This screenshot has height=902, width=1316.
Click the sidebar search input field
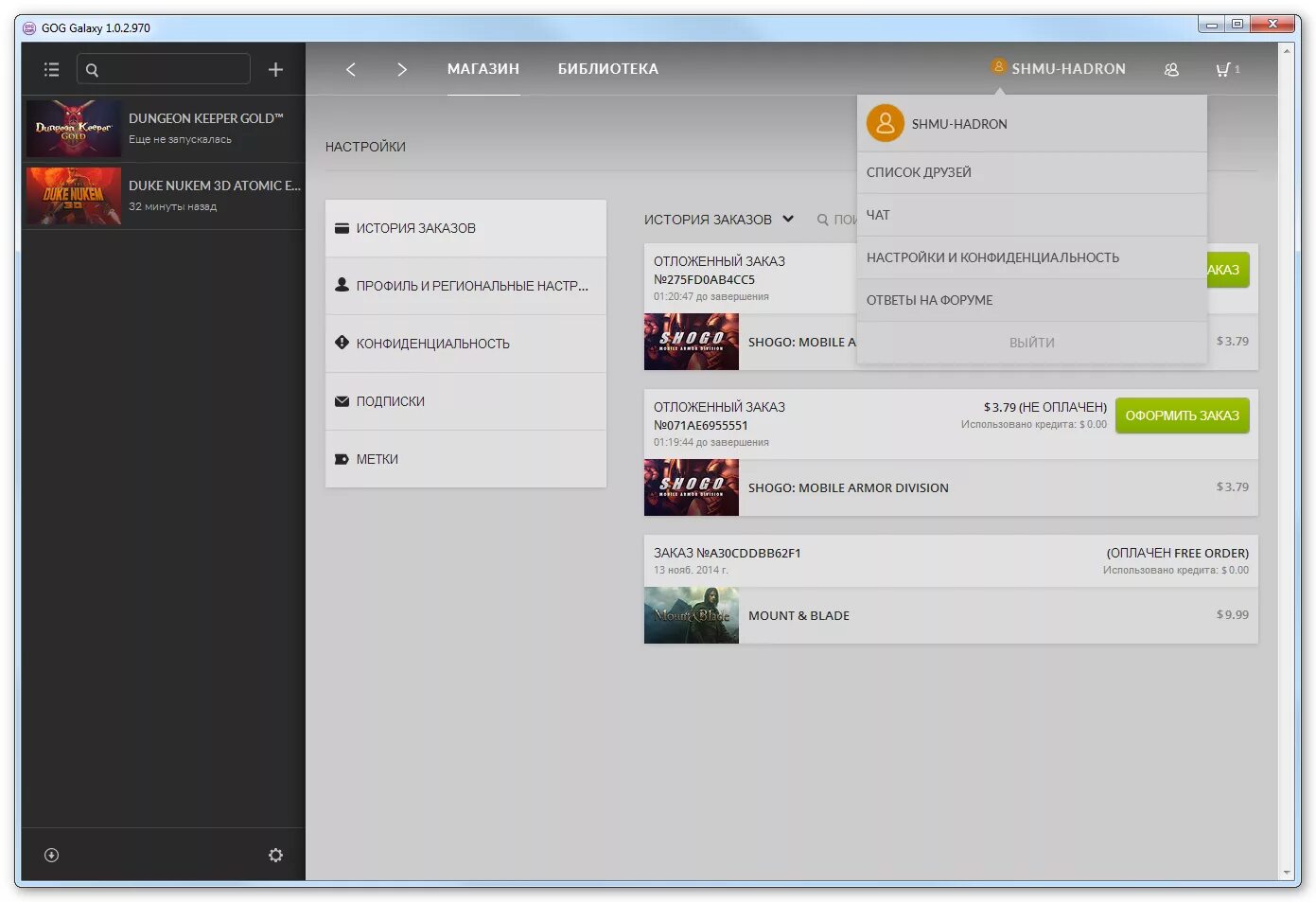tap(164, 69)
